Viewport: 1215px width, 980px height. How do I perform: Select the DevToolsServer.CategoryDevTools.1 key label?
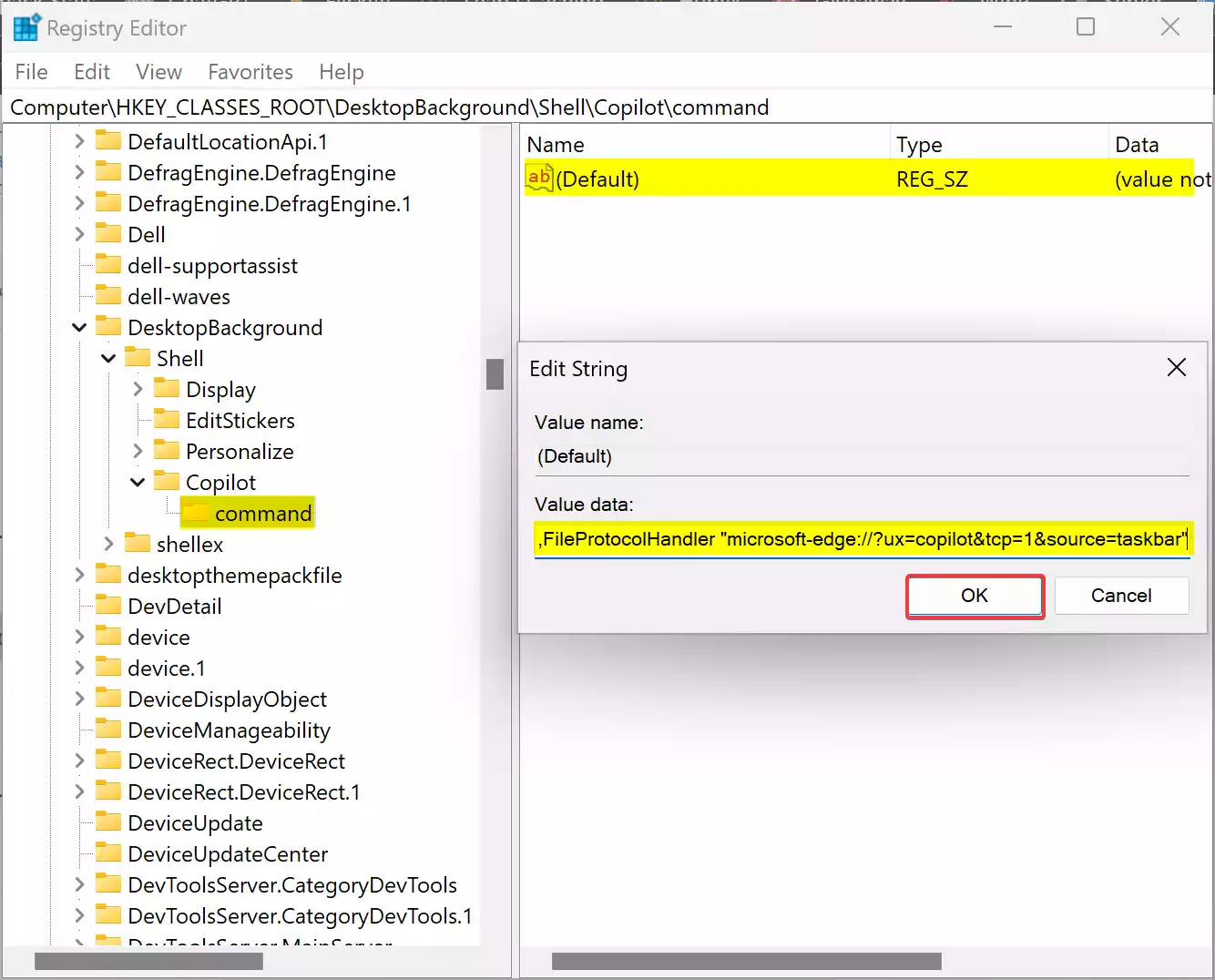tap(301, 916)
